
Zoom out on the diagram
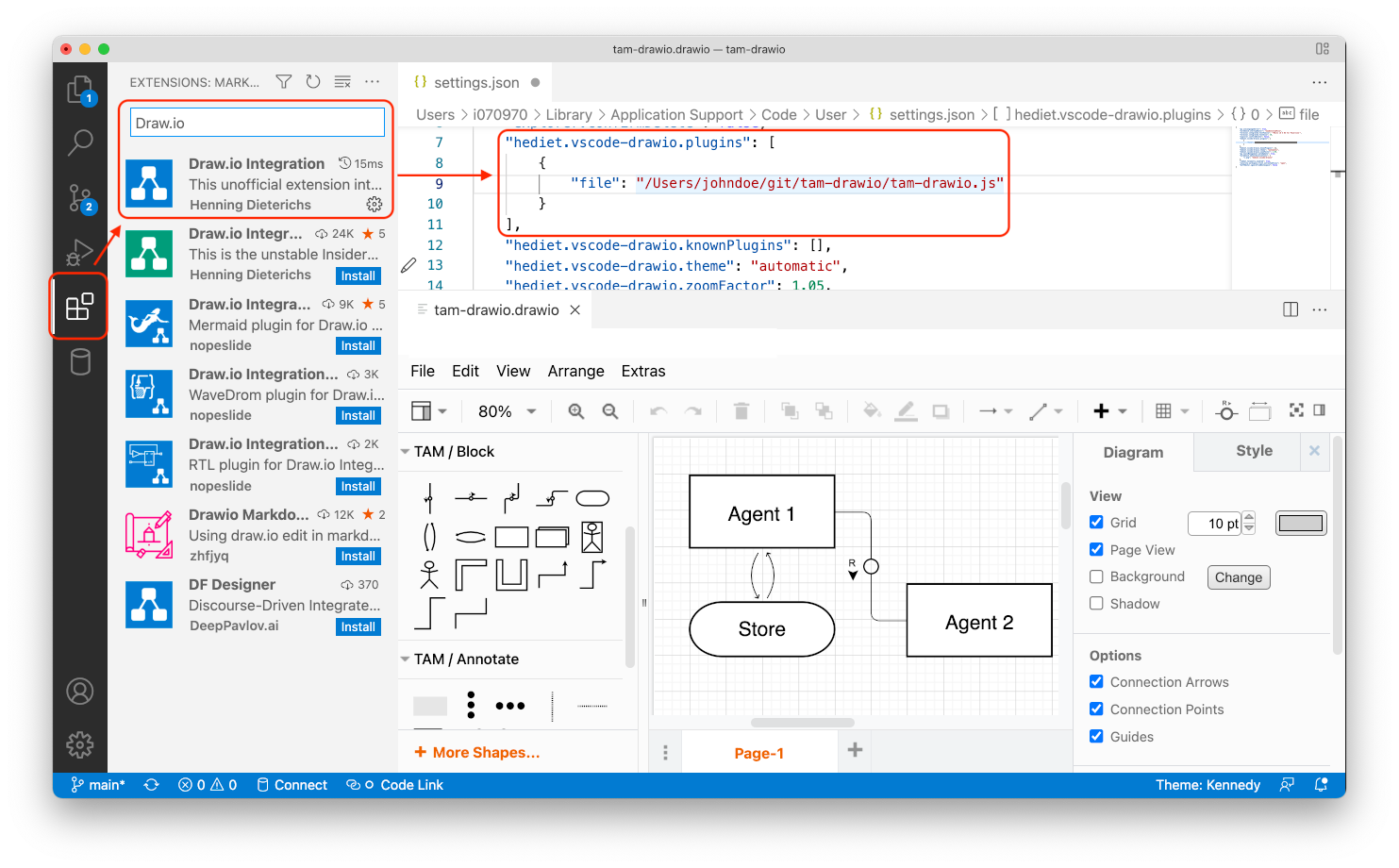tap(610, 411)
